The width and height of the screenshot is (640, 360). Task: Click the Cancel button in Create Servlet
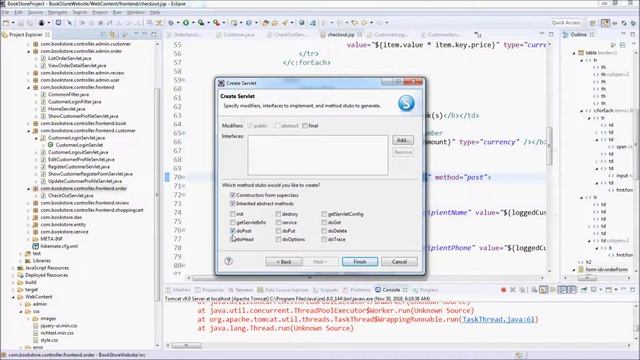(x=399, y=262)
